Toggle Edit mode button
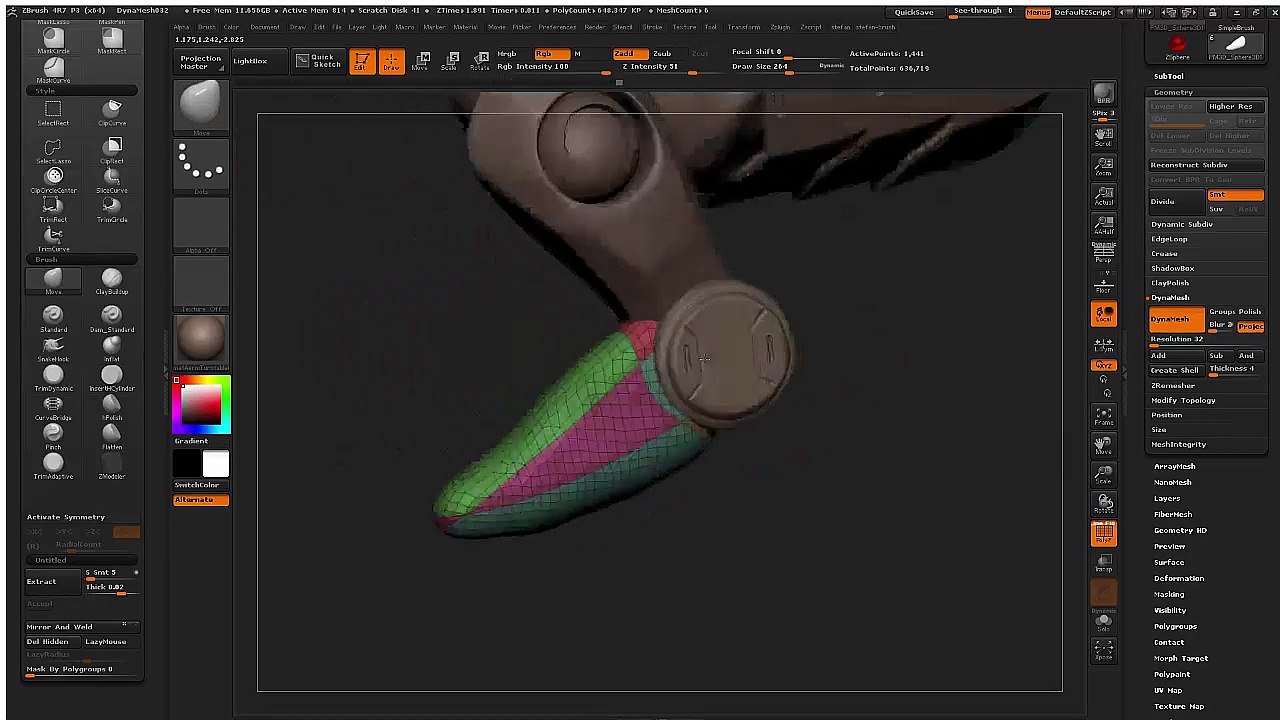The width and height of the screenshot is (1280, 720). [362, 62]
